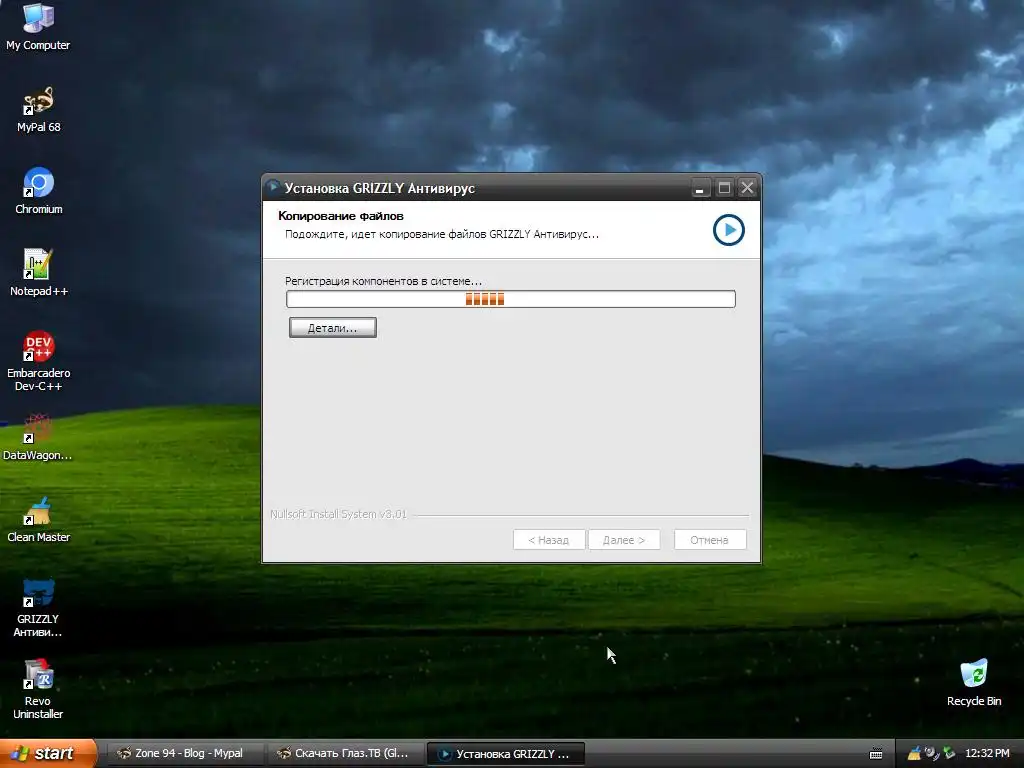The image size is (1024, 768).
Task: Open the Windows start menu
Action: click(x=48, y=754)
